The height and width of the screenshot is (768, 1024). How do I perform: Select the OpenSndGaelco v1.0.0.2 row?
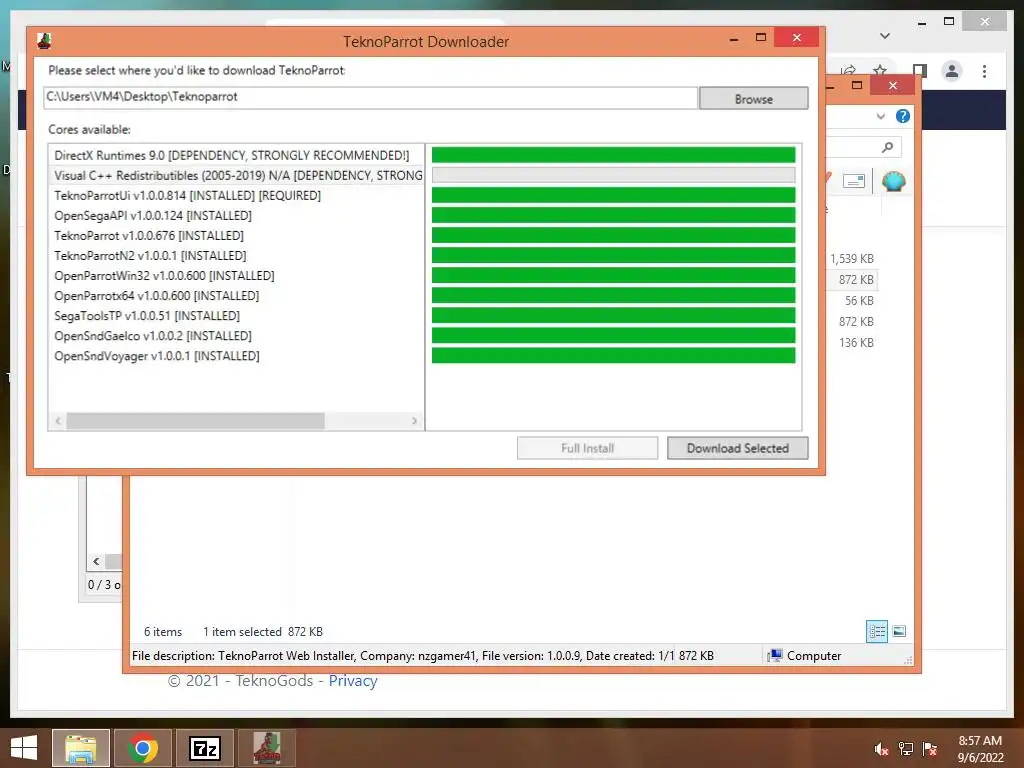(236, 336)
